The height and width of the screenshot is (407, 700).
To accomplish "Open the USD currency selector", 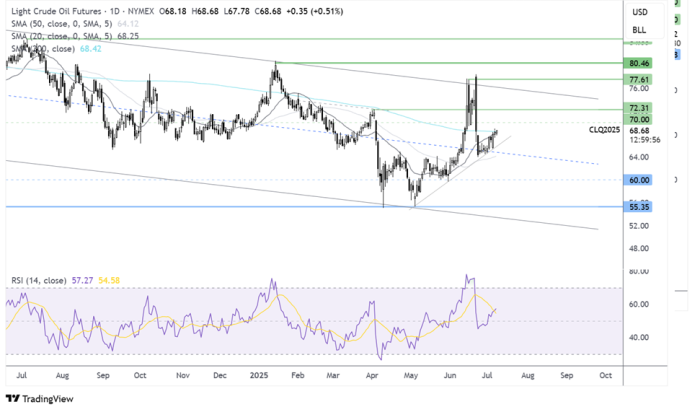I will coord(640,12).
